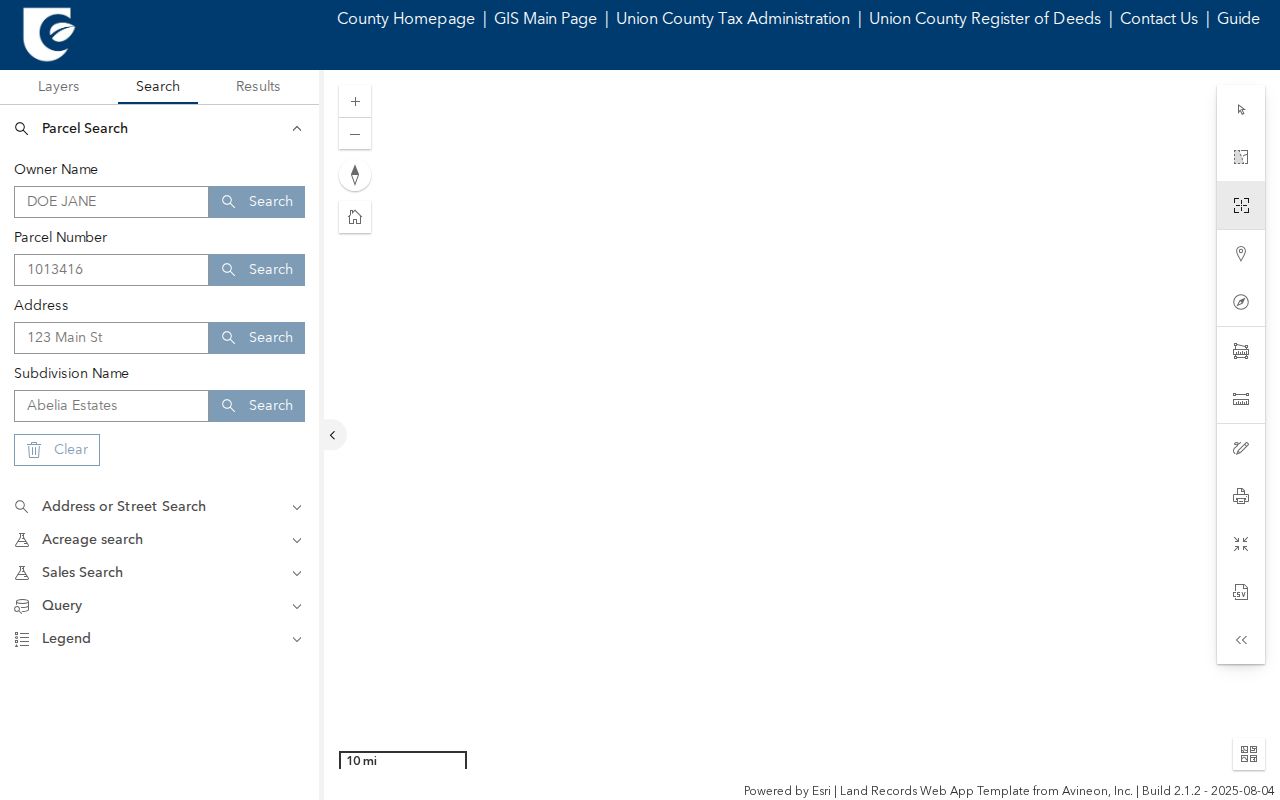
Task: Select the pointer arrow tool
Action: click(x=1241, y=110)
